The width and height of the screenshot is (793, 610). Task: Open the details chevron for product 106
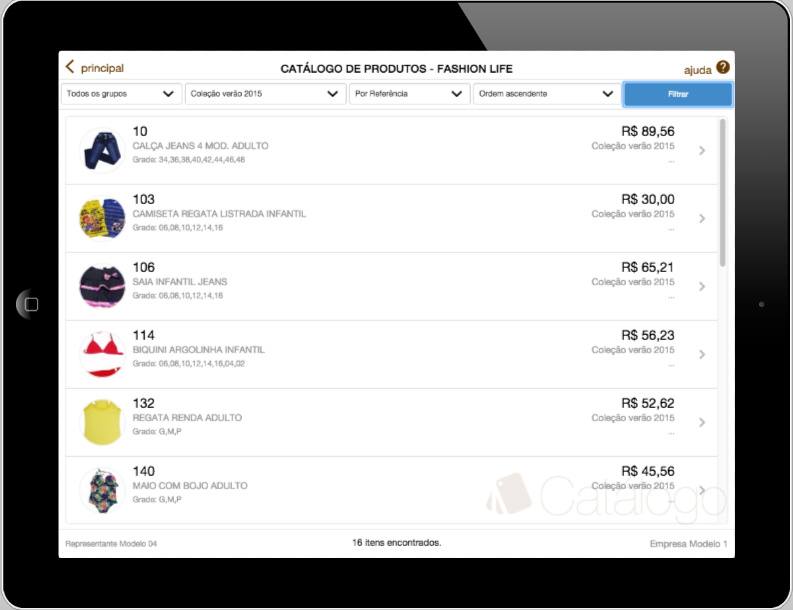702,286
